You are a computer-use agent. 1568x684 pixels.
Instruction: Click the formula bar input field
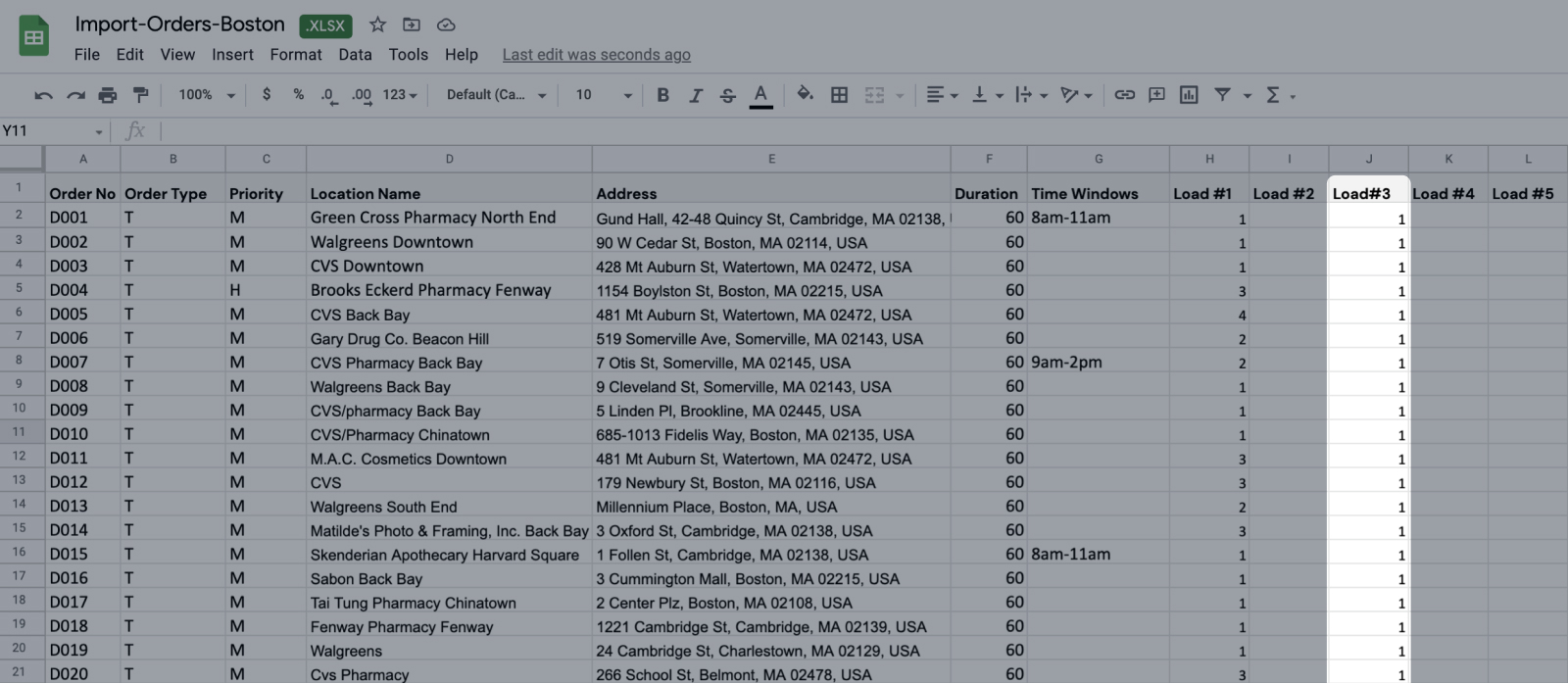pos(784,130)
